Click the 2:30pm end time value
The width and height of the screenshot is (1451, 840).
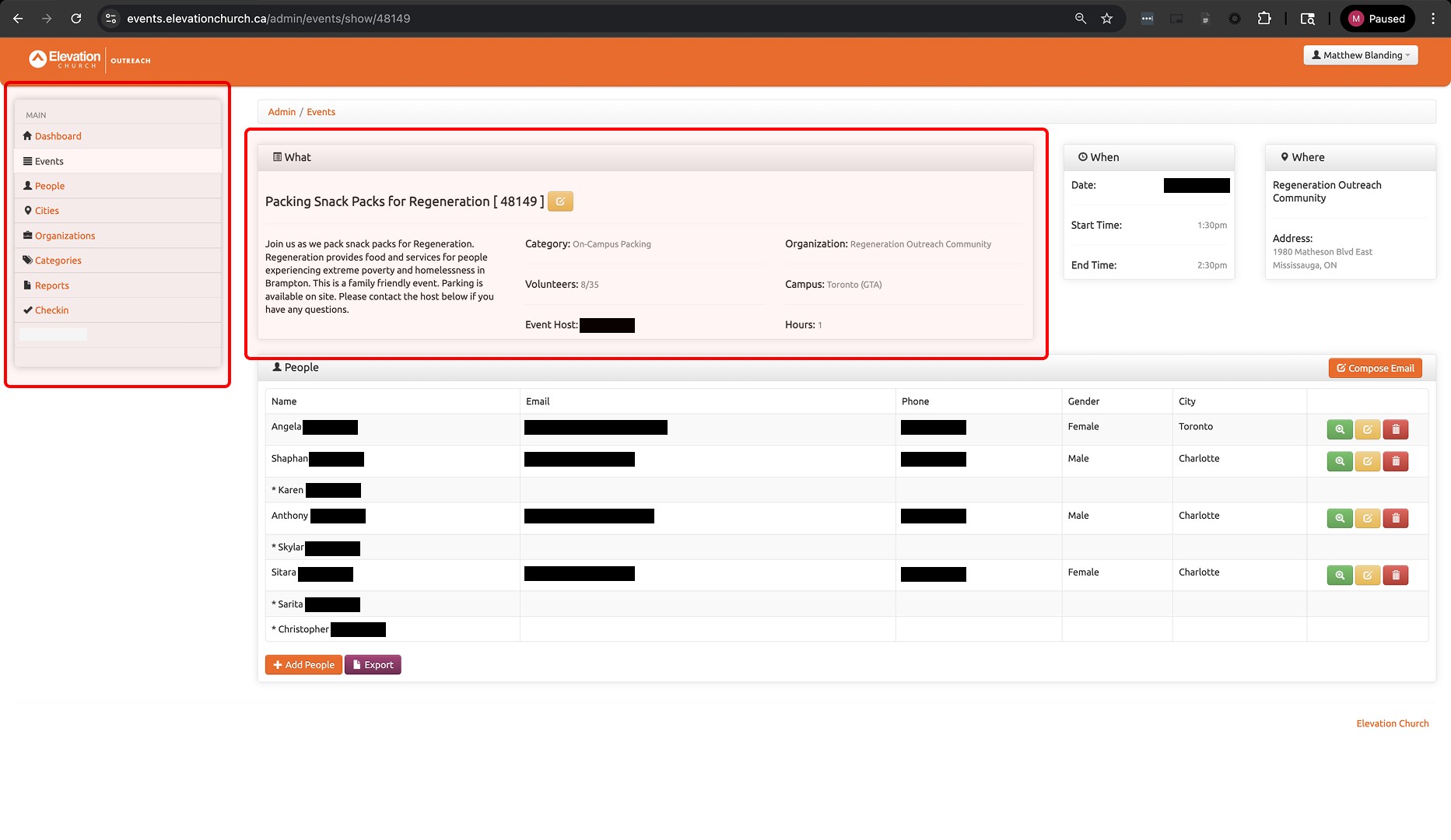(x=1212, y=265)
